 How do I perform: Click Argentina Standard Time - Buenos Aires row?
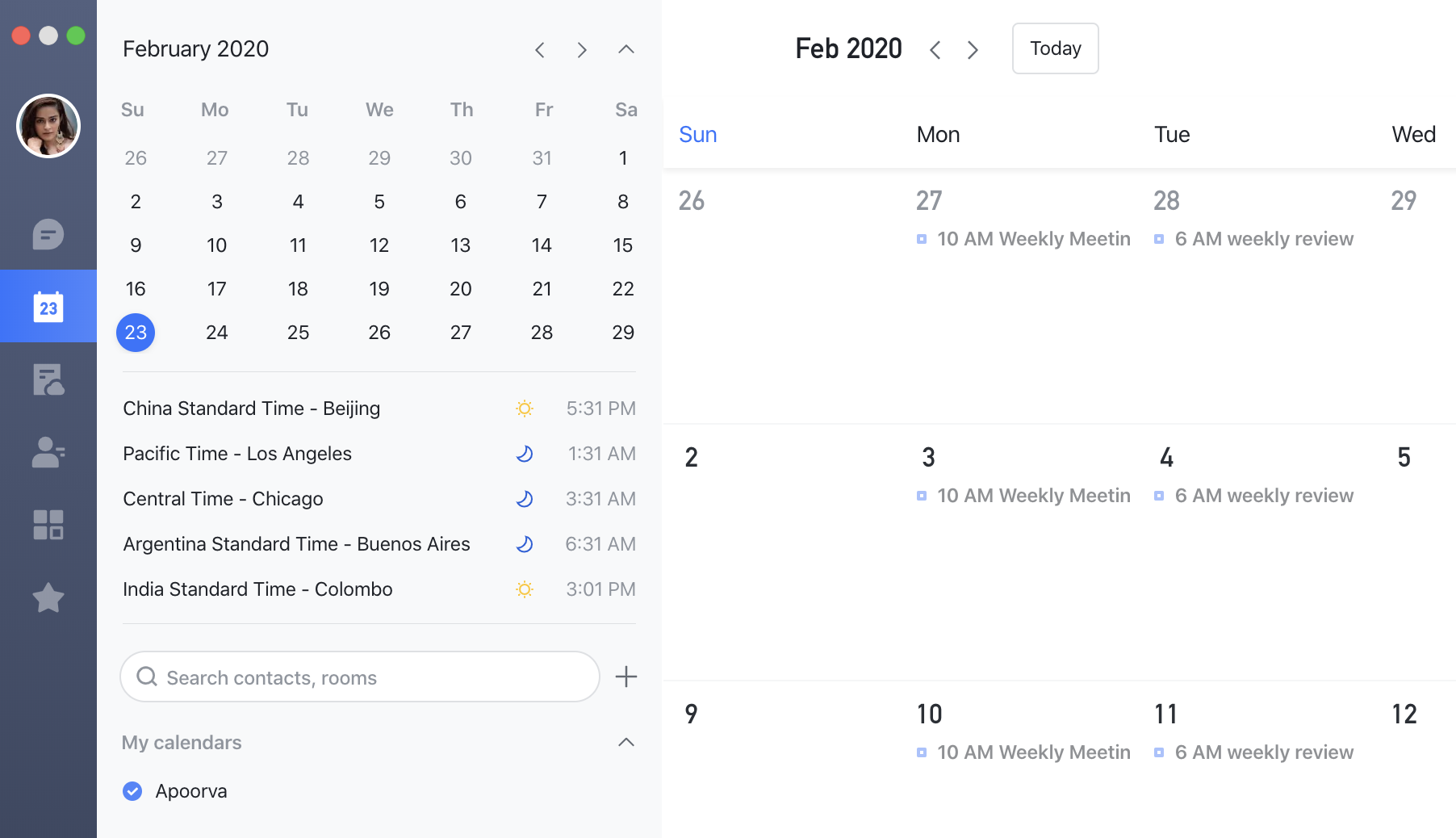tap(379, 544)
